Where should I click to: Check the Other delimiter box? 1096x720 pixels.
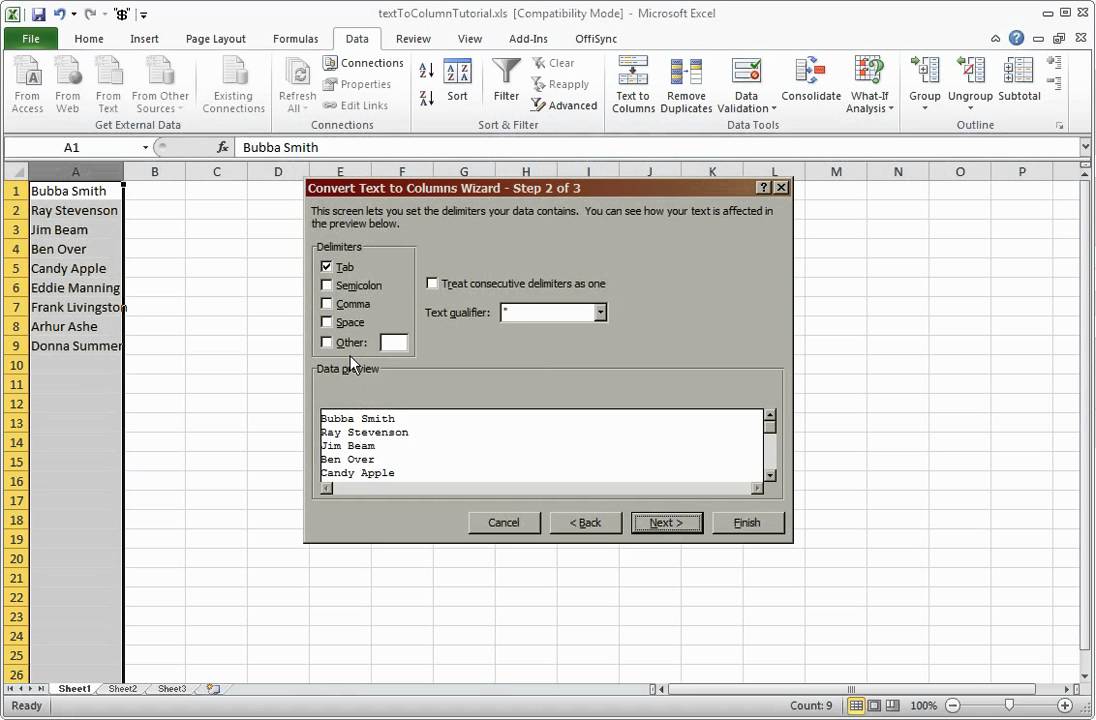326,342
